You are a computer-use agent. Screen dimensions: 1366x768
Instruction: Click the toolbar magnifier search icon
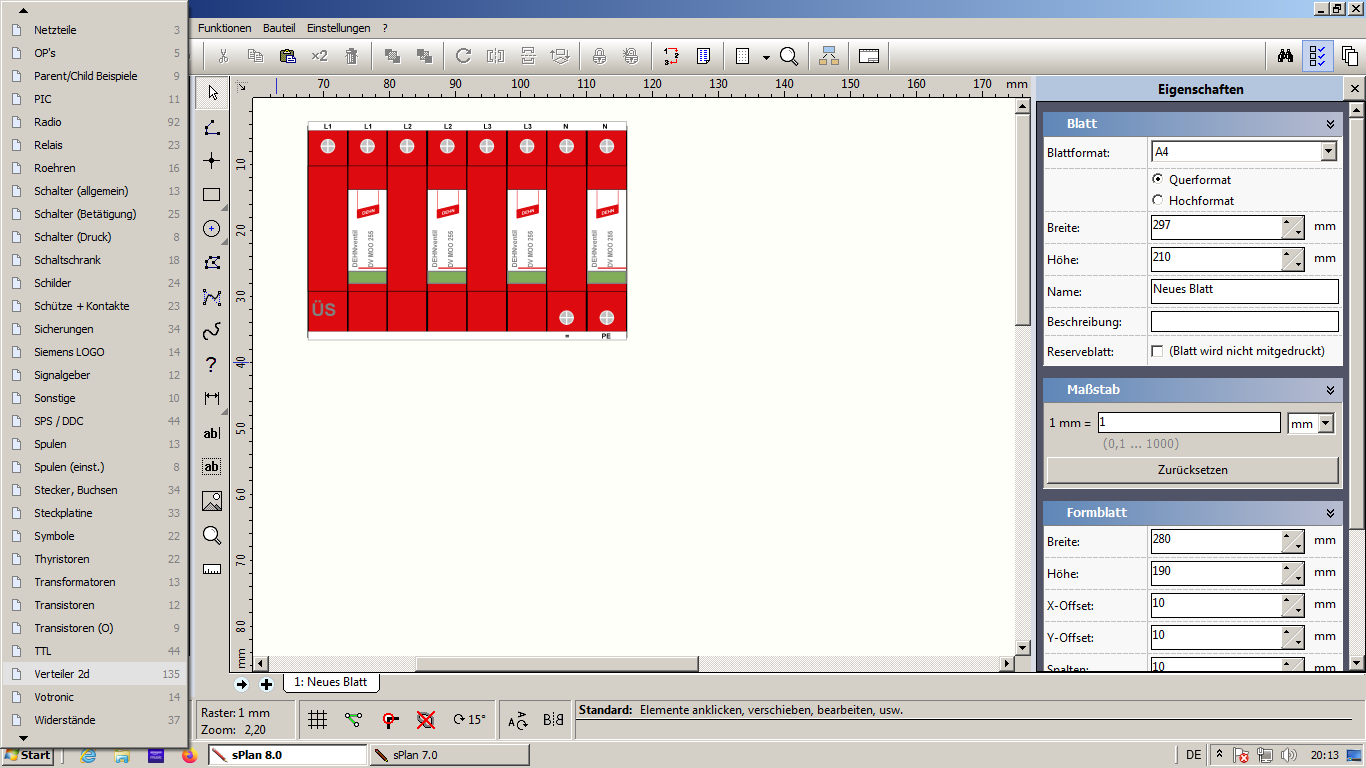point(789,56)
